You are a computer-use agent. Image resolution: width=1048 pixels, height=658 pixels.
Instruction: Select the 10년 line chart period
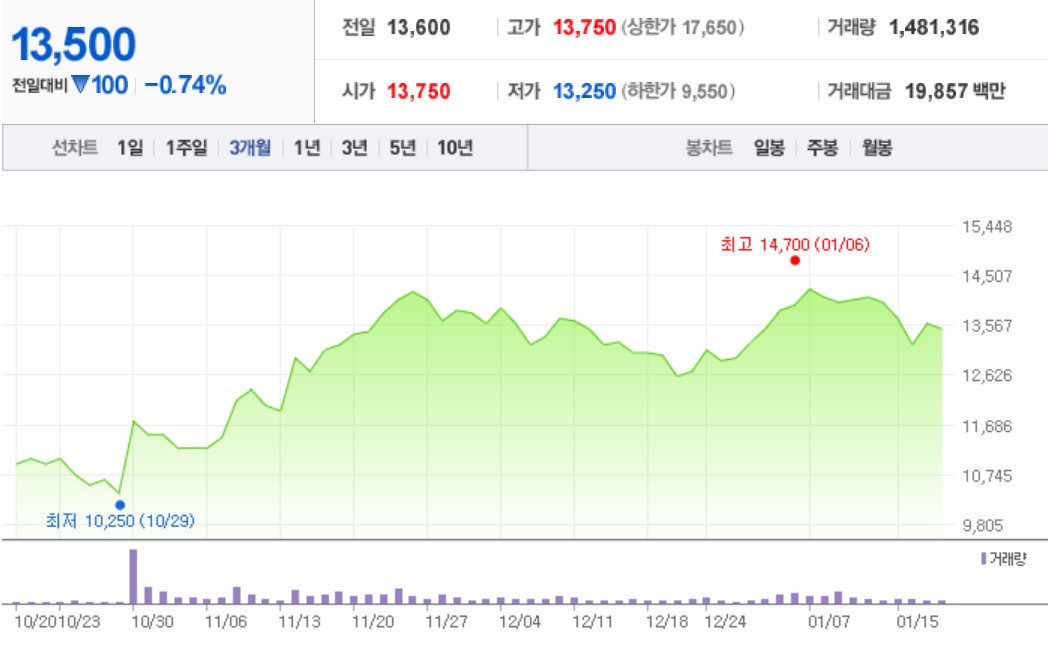click(x=455, y=147)
